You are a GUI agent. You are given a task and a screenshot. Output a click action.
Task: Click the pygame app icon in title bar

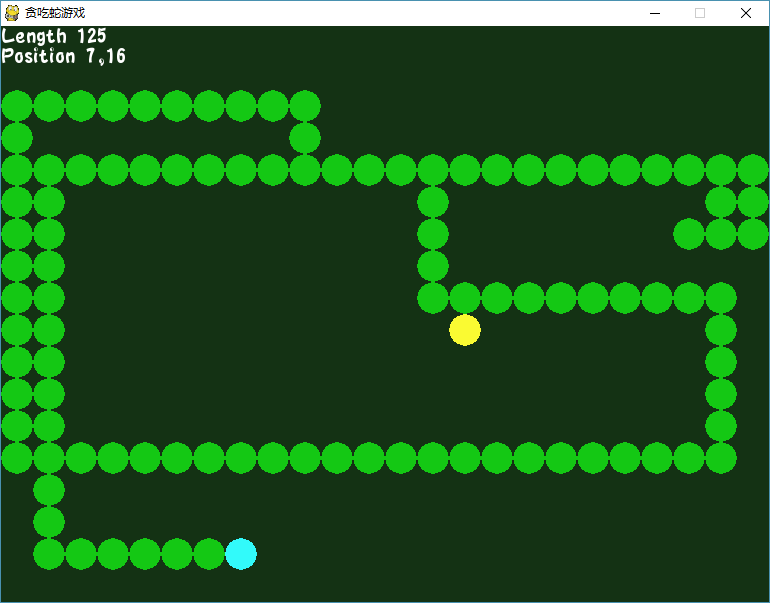[x=12, y=13]
